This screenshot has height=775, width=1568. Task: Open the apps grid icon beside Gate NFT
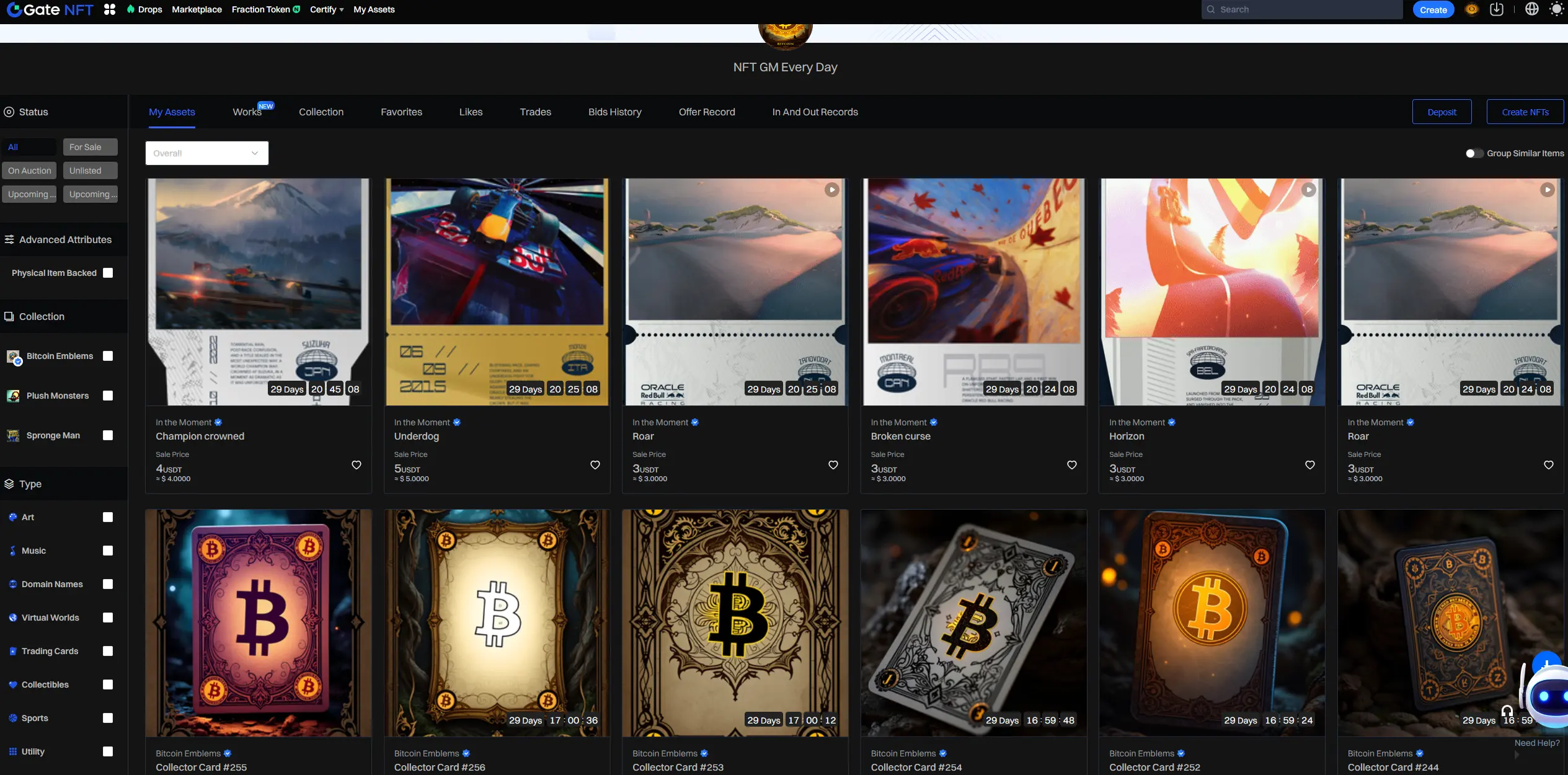(110, 9)
